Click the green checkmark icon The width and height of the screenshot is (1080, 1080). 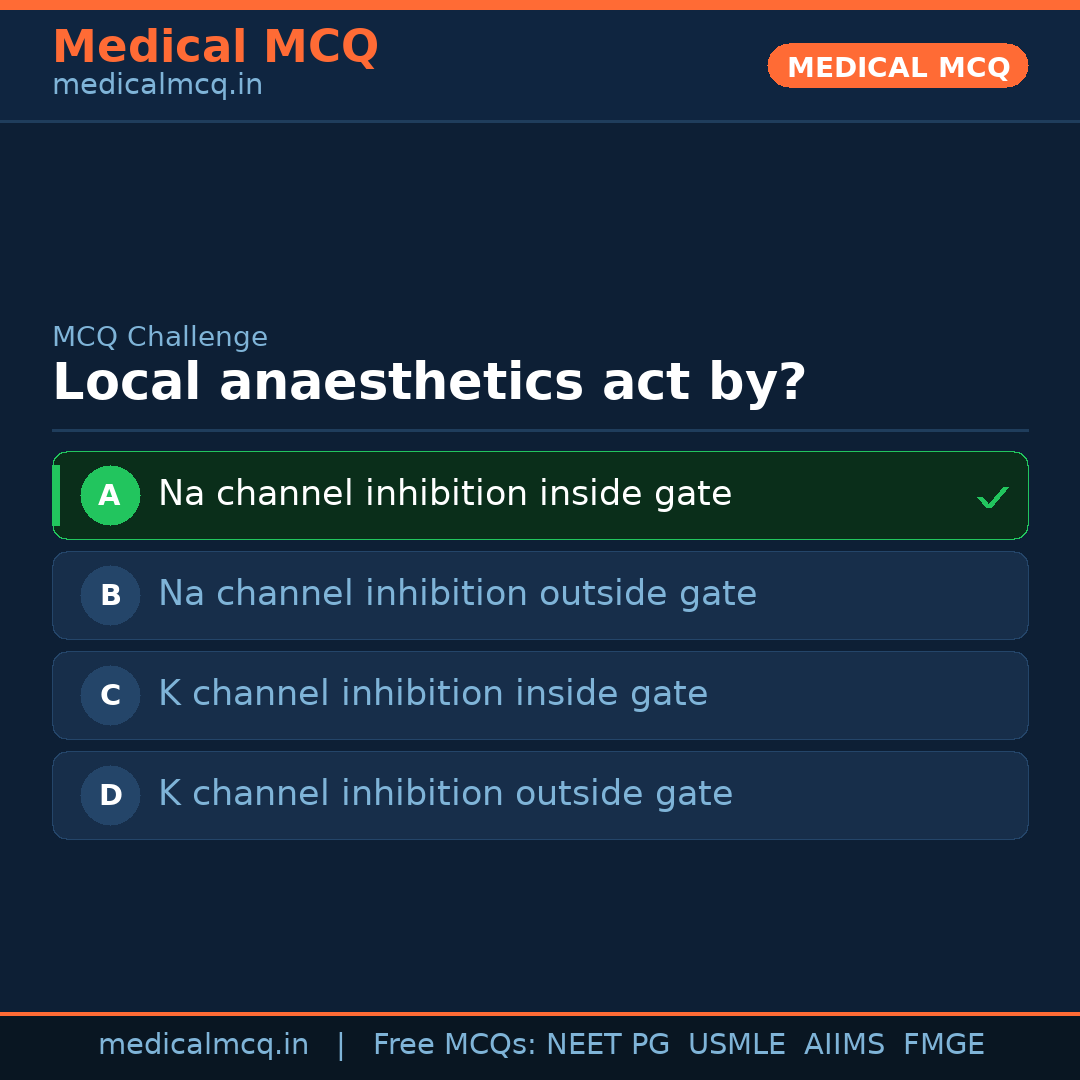992,497
